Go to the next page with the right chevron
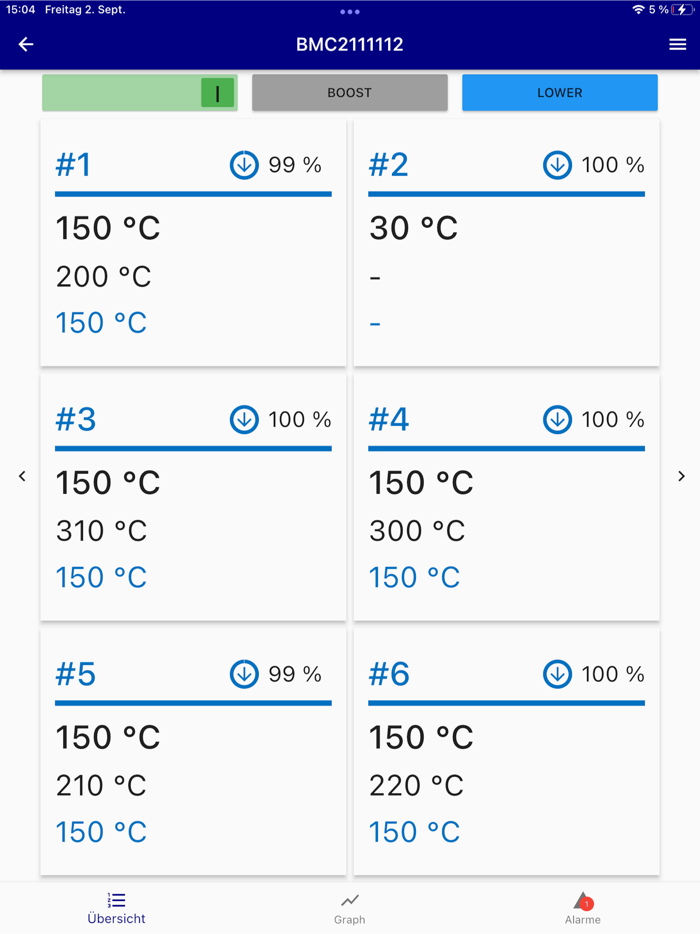 [681, 476]
